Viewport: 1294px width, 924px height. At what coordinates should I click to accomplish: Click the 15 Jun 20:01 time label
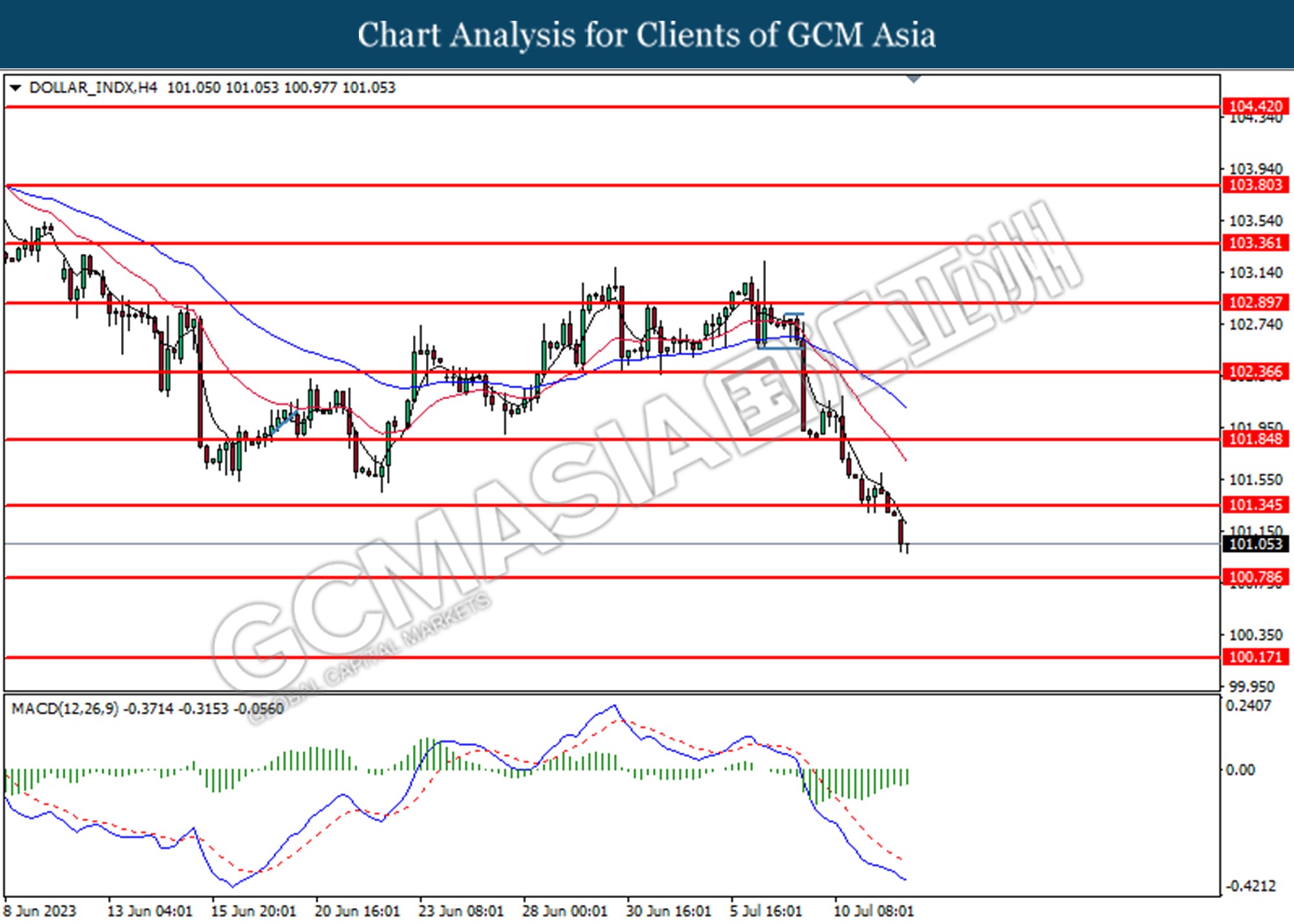[x=253, y=912]
